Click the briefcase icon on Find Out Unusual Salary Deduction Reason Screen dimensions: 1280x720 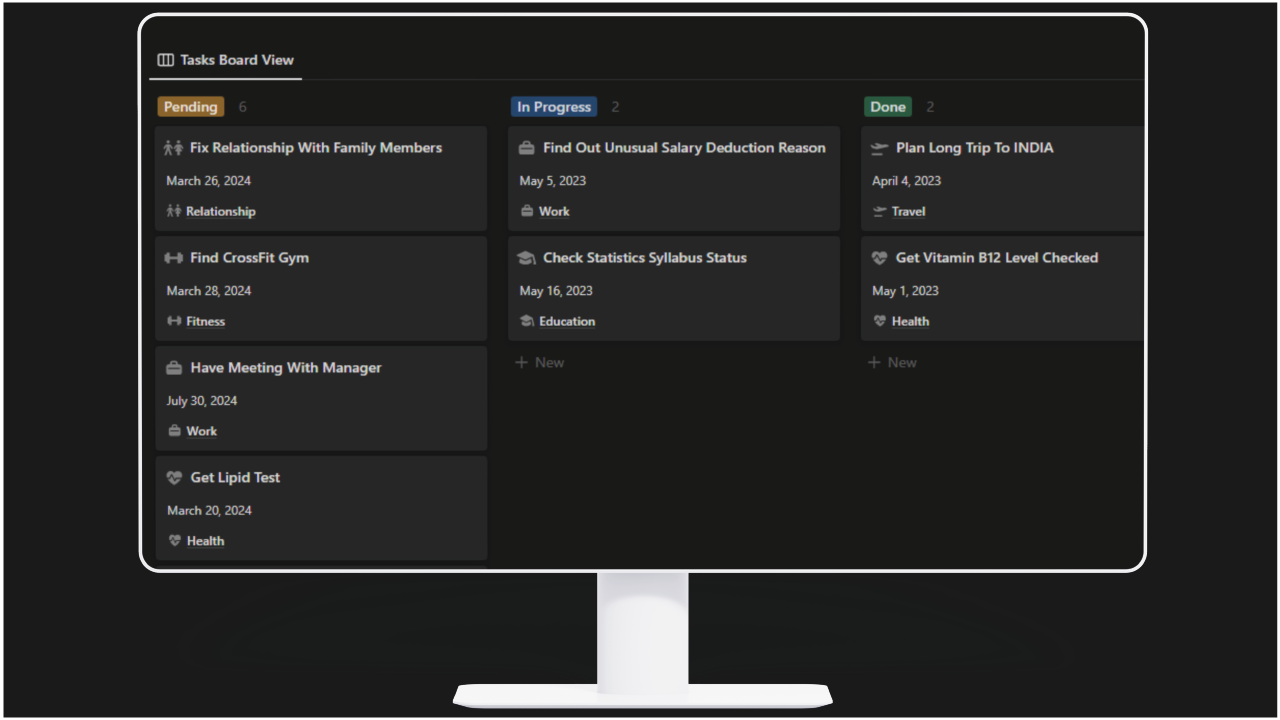click(x=526, y=147)
